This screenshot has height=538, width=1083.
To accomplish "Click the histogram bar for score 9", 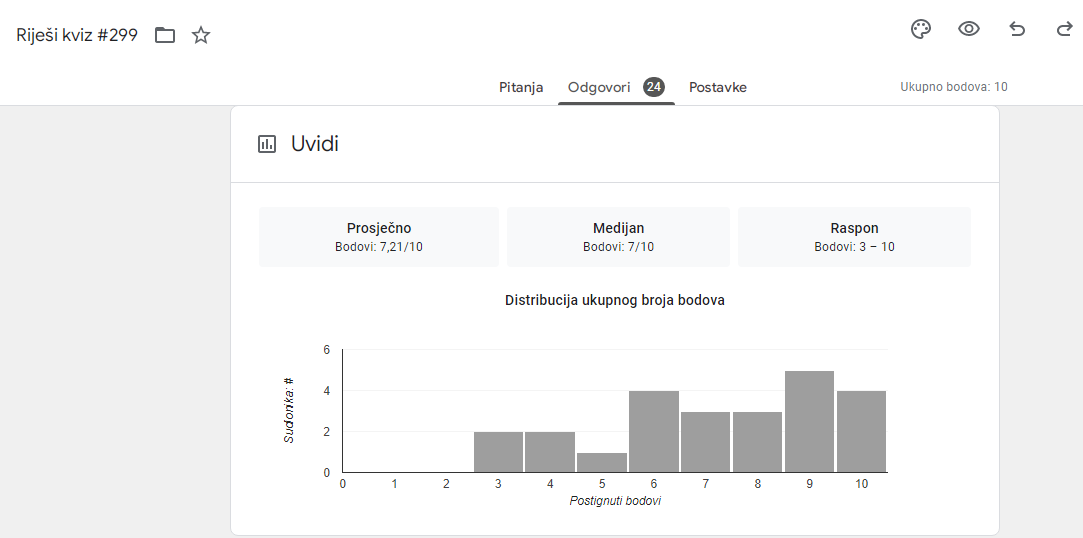I will pyautogui.click(x=809, y=421).
